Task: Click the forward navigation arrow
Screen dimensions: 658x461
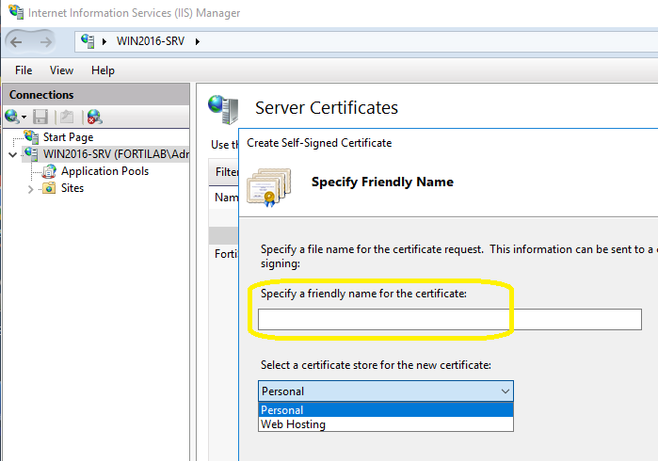Action: (46, 41)
